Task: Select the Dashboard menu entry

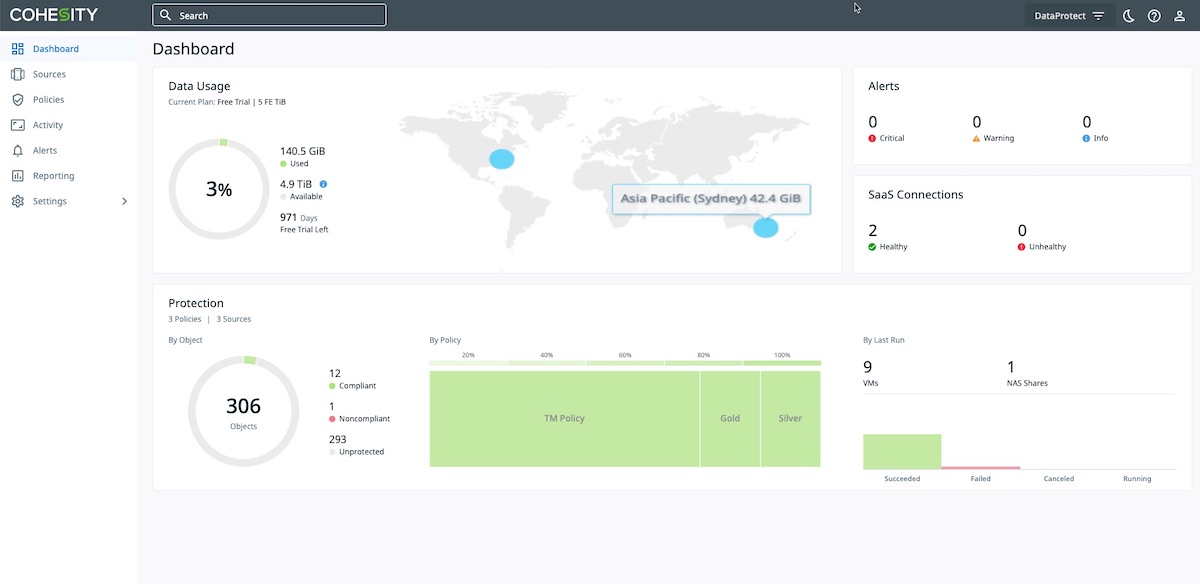Action: click(x=55, y=48)
